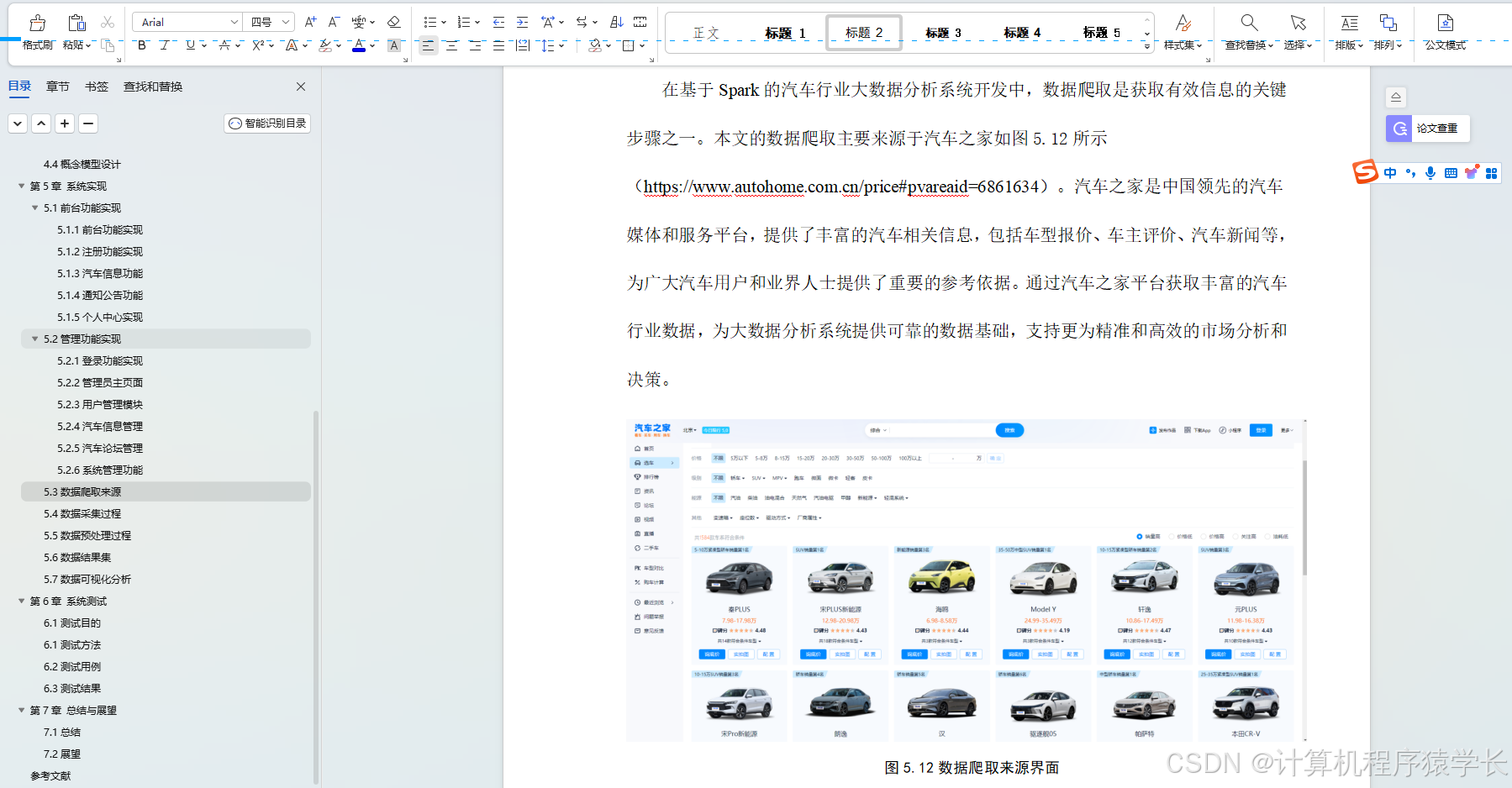1512x788 pixels.
Task: Open the 排版 layout menu
Action: 1349,33
